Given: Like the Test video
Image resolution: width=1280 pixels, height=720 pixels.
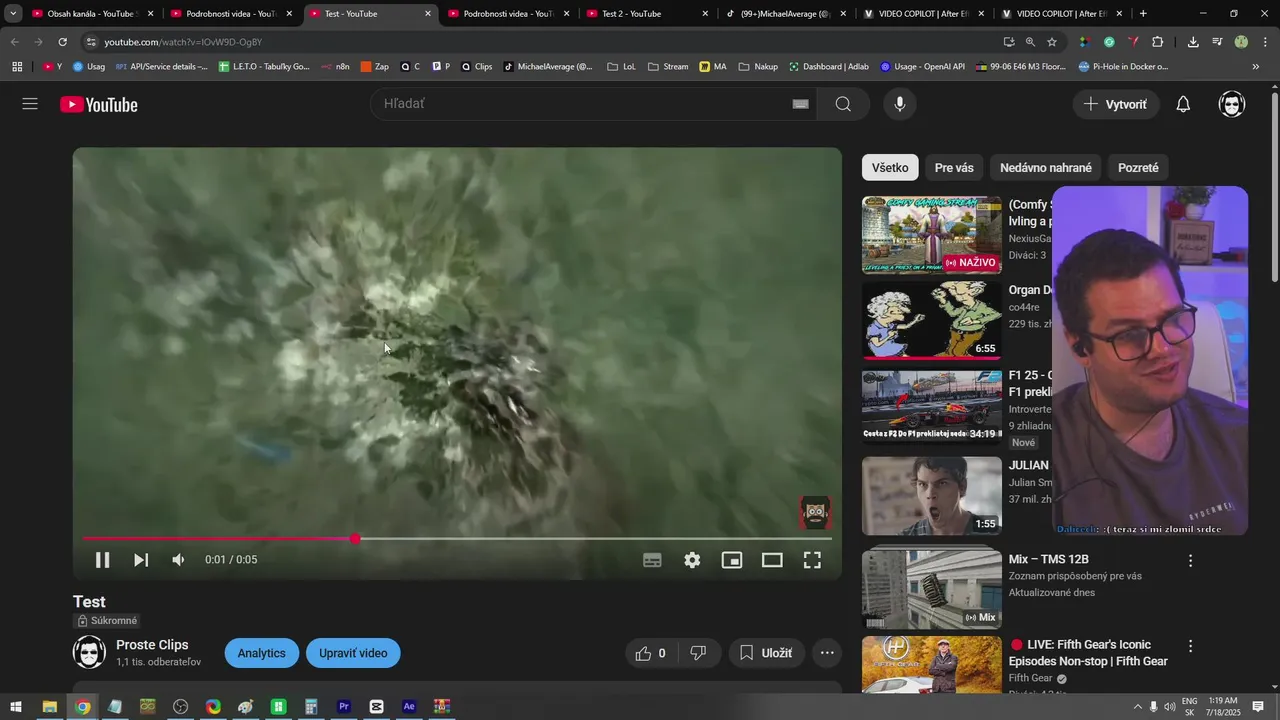Looking at the screenshot, I should coord(651,653).
